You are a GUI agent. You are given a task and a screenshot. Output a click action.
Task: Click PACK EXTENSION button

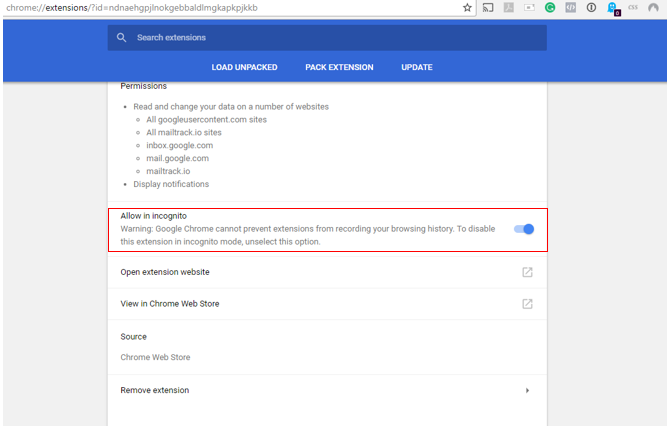pyautogui.click(x=339, y=68)
